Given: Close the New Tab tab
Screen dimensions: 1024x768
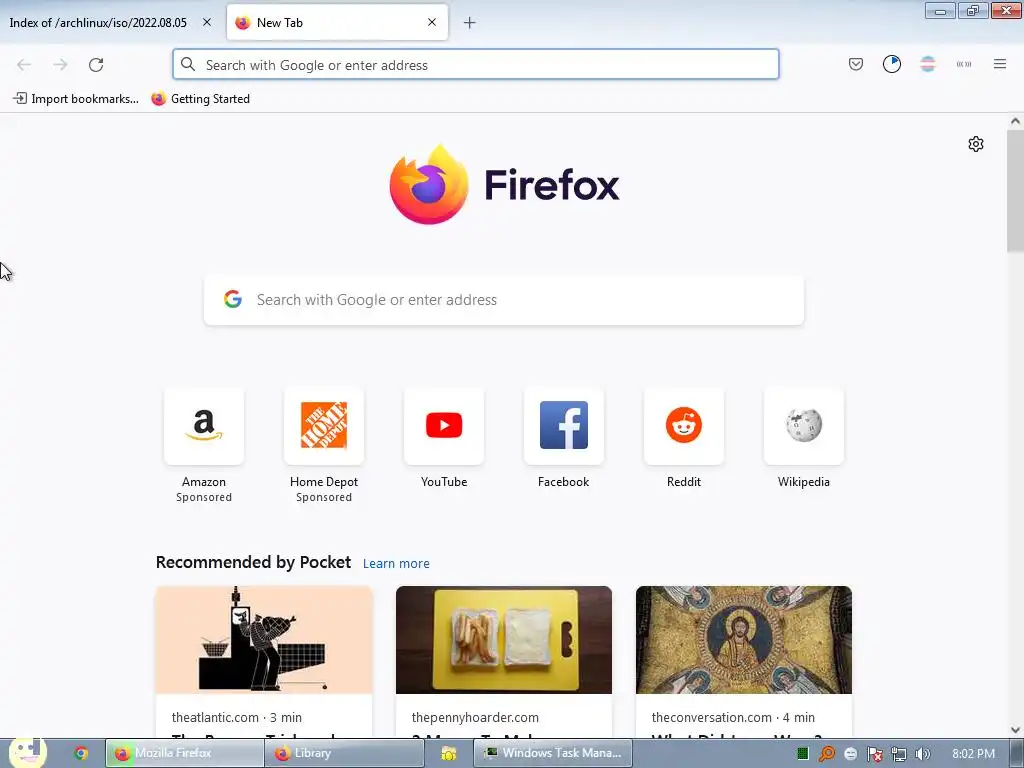Looking at the screenshot, I should pyautogui.click(x=432, y=22).
